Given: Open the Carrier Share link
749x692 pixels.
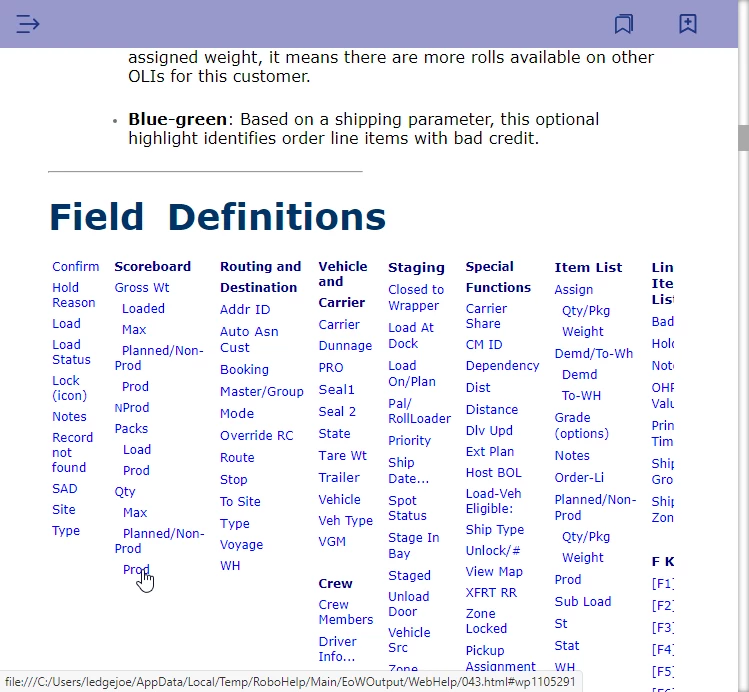Looking at the screenshot, I should point(486,316).
